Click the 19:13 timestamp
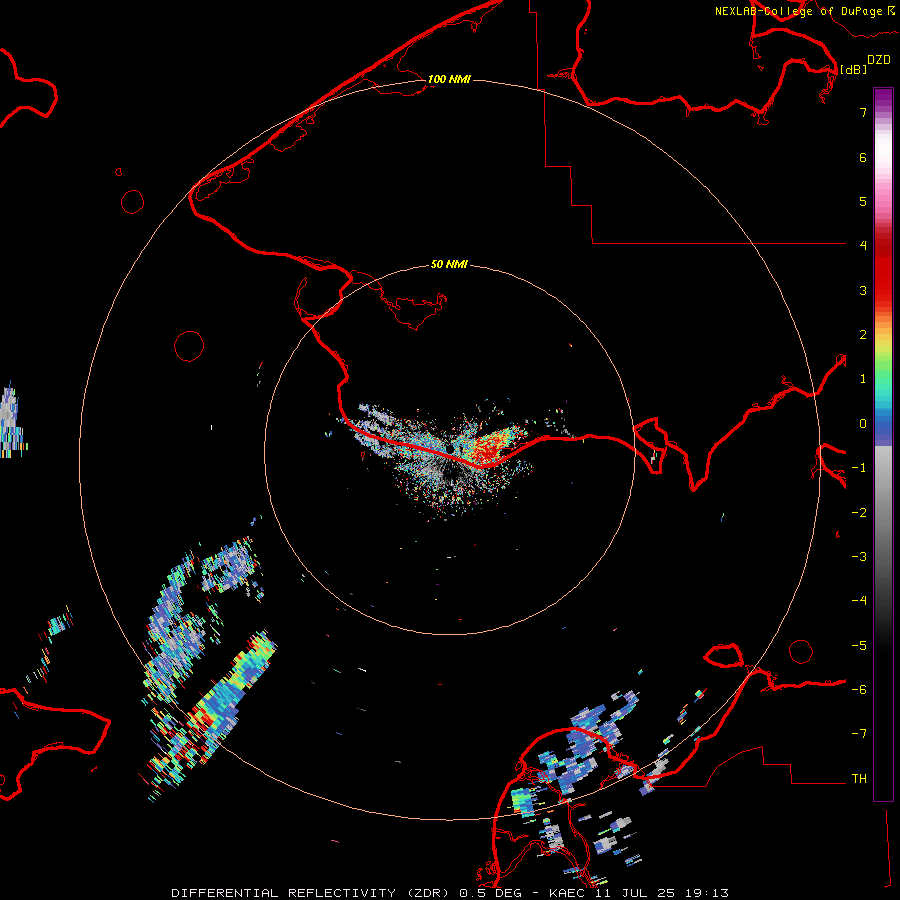The height and width of the screenshot is (900, 900). point(707,893)
